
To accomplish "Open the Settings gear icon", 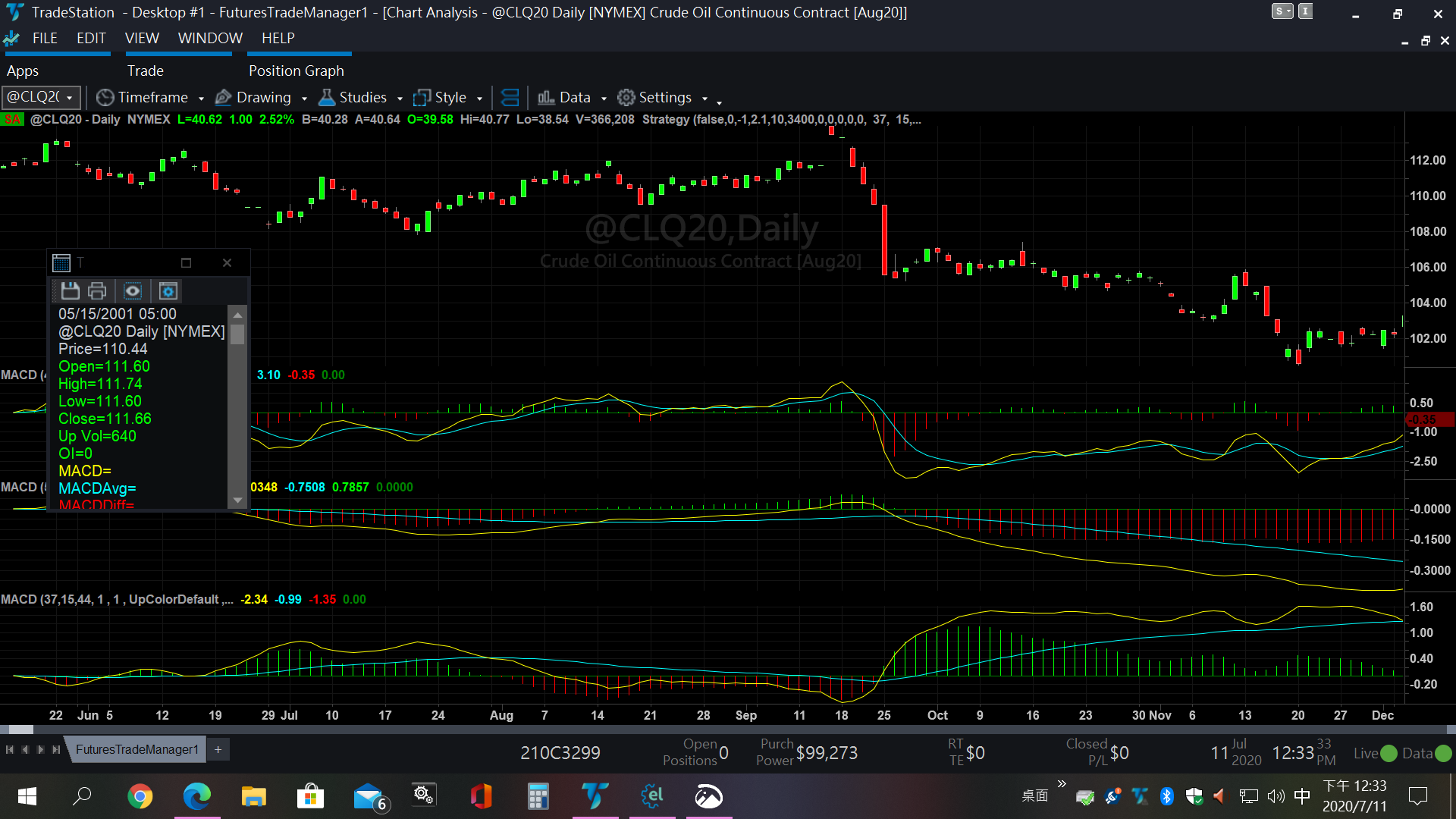I will coord(626,97).
